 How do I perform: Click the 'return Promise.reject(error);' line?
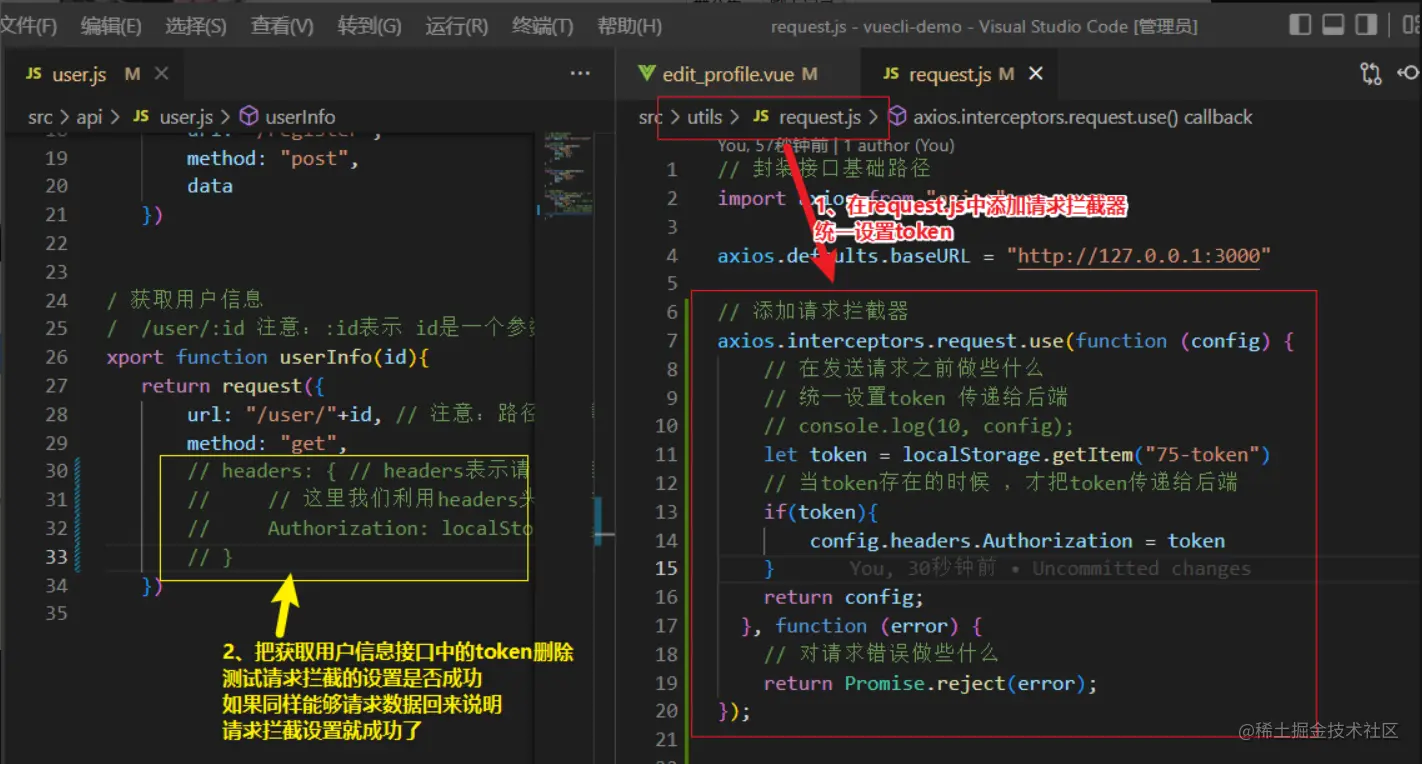(931, 683)
